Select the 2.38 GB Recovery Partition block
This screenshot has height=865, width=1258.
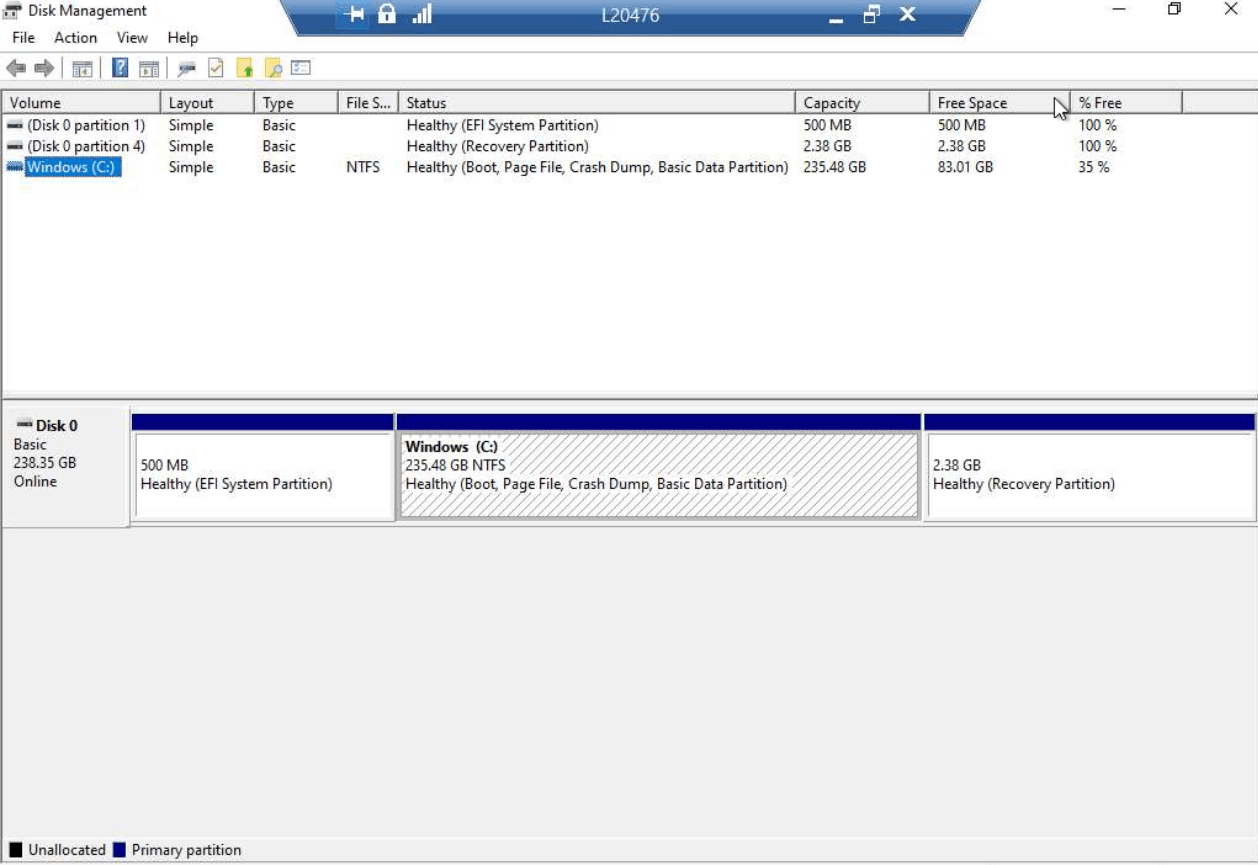point(1089,475)
